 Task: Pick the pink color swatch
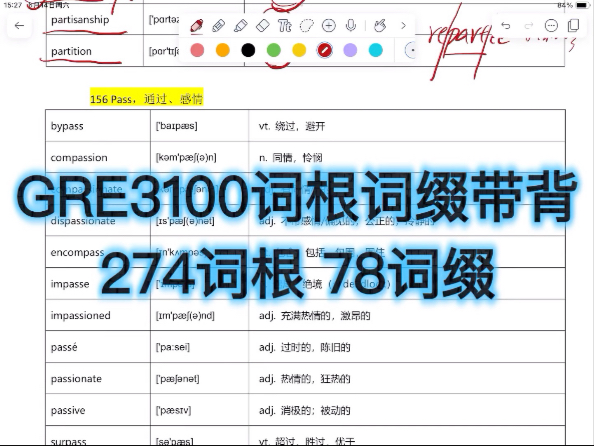tap(197, 50)
